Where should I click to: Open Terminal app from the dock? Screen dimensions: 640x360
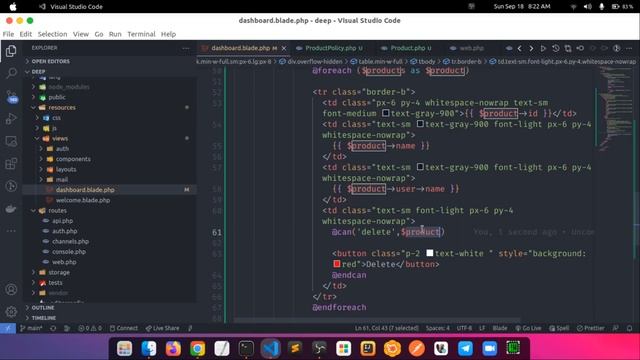246,349
